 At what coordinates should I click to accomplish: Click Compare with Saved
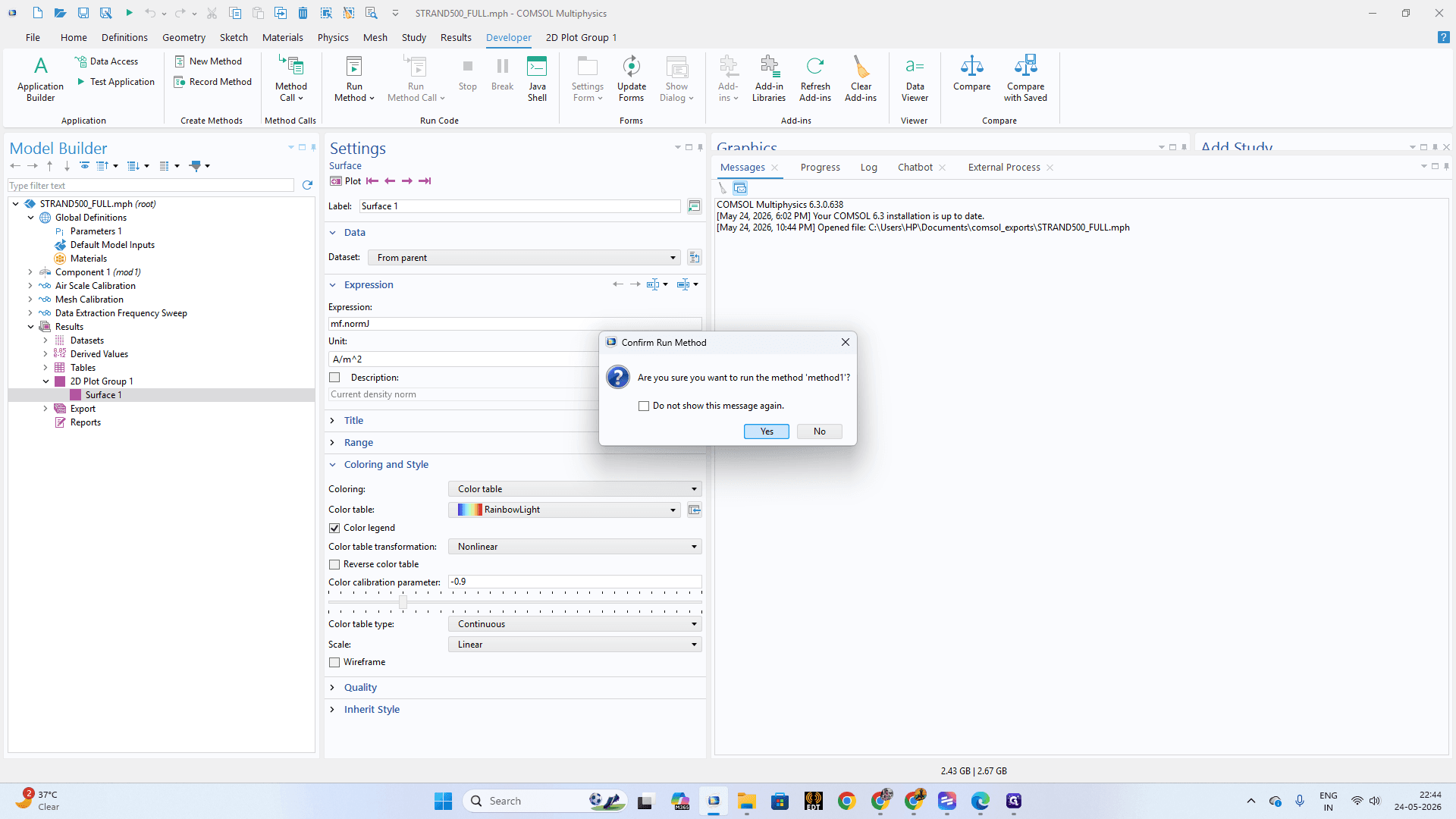[x=1025, y=78]
